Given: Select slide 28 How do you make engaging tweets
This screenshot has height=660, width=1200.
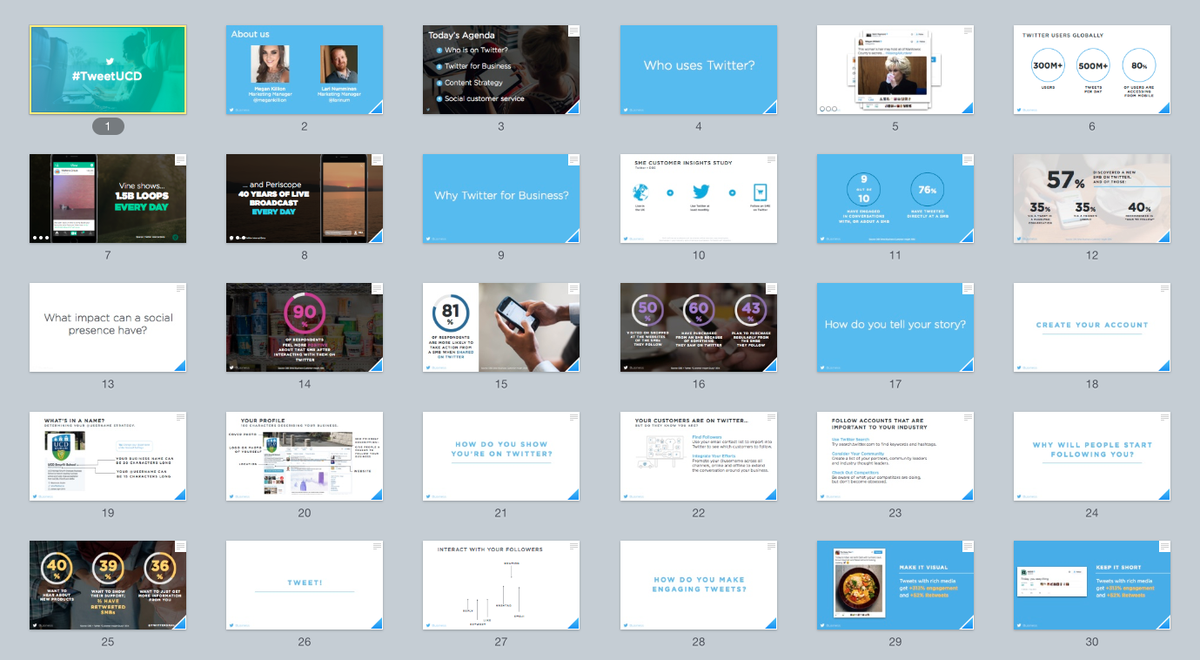Looking at the screenshot, I should click(x=699, y=585).
